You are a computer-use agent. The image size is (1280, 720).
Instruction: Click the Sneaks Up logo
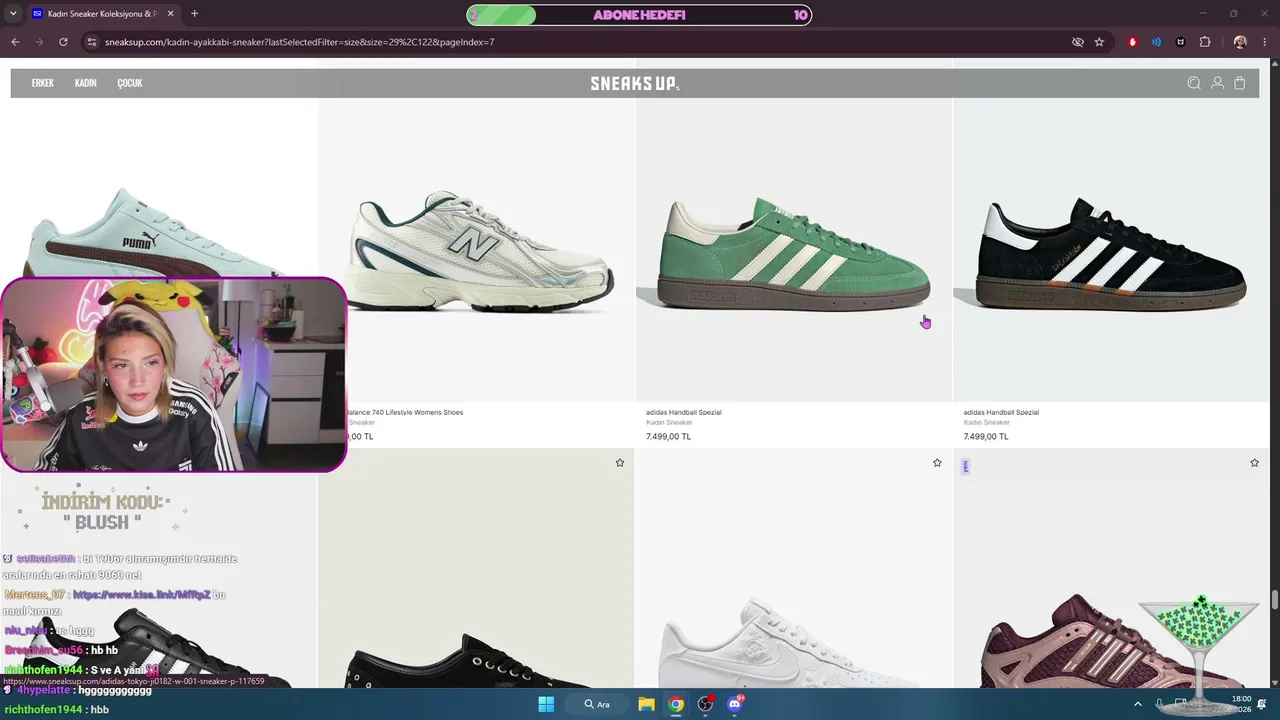point(634,84)
